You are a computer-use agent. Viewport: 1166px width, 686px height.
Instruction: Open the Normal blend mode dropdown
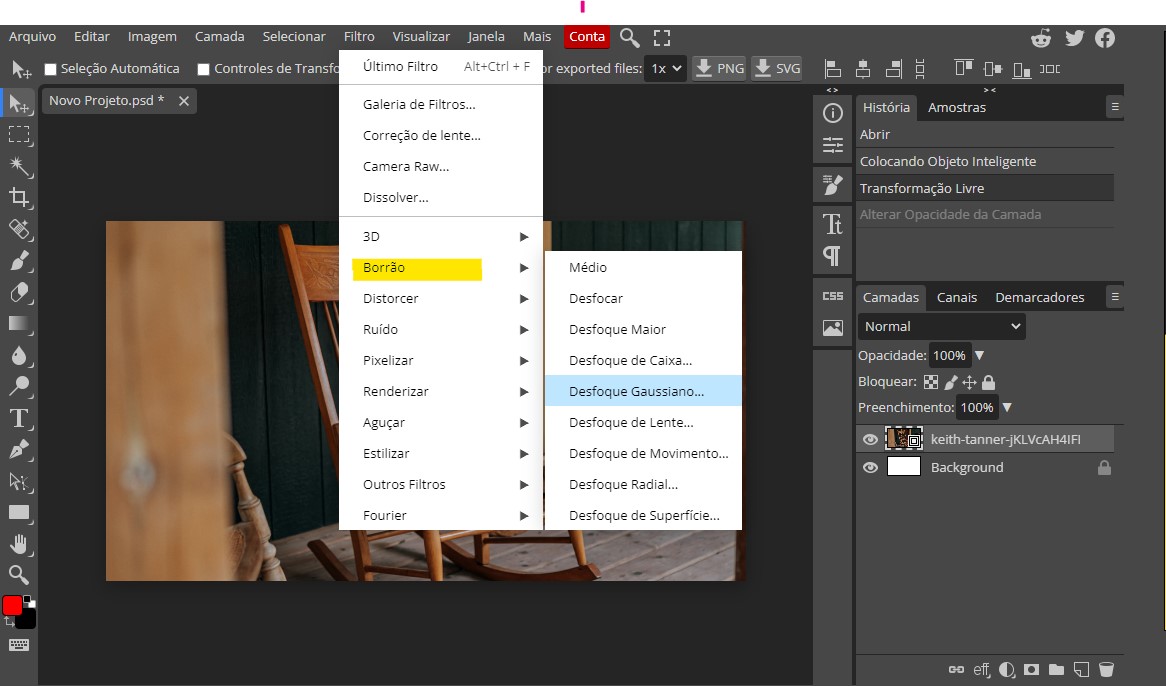click(x=940, y=326)
